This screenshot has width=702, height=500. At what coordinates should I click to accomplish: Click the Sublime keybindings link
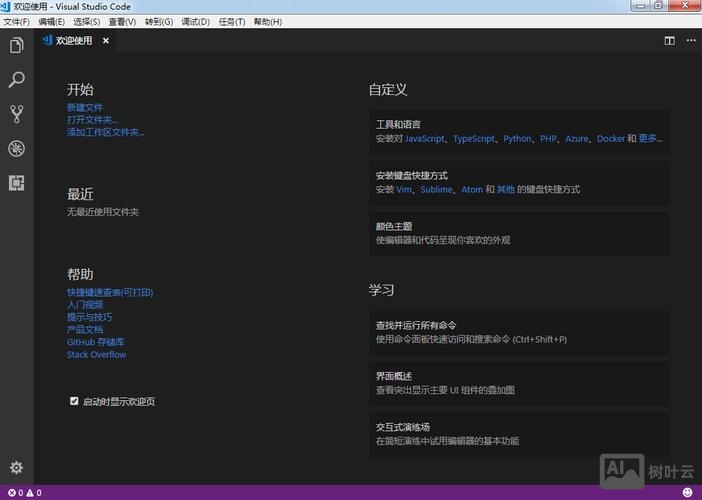point(437,189)
